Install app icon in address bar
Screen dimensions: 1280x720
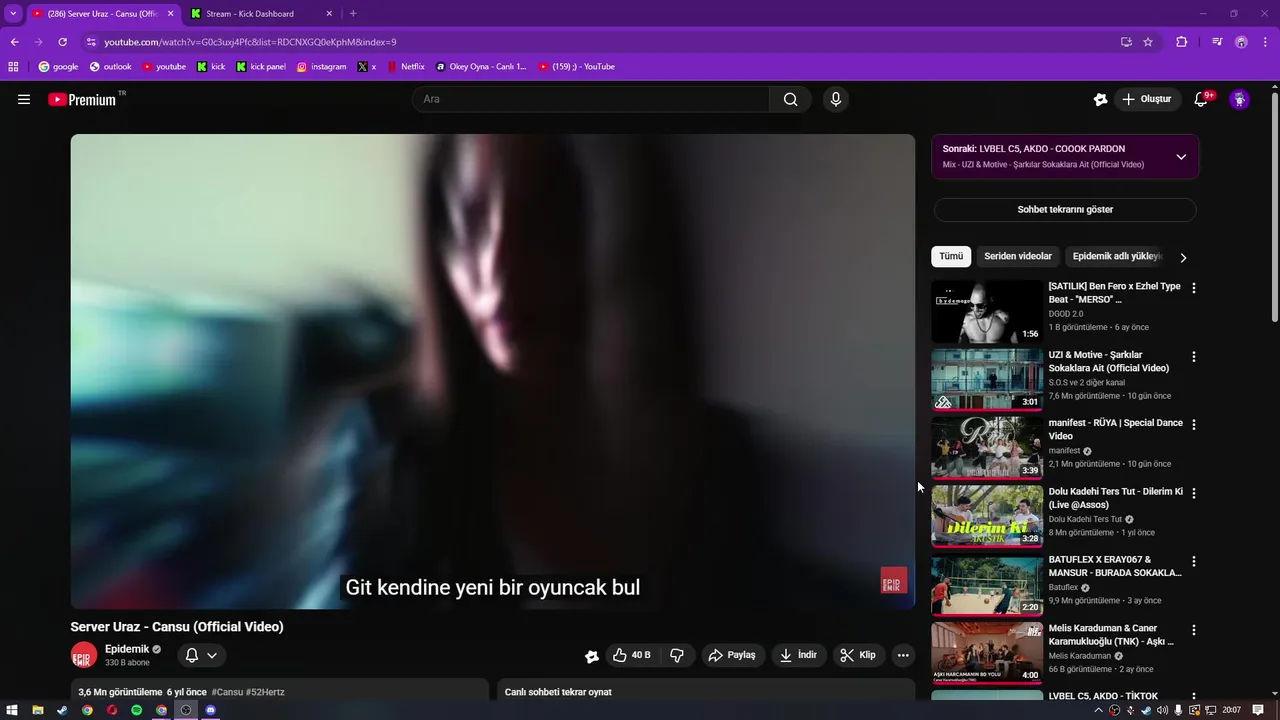coord(1126,42)
